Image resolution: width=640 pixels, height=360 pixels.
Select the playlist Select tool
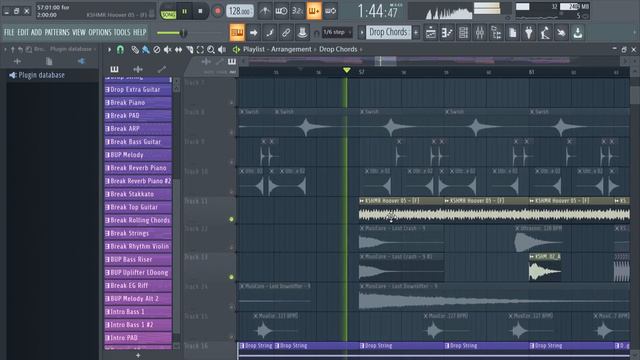point(200,49)
